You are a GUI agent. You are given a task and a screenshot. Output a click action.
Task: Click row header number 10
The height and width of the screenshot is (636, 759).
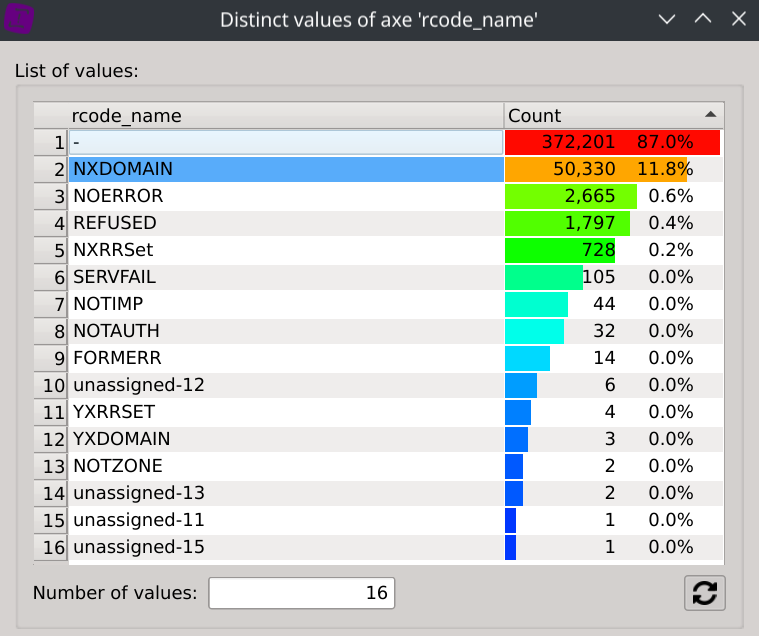coord(50,385)
